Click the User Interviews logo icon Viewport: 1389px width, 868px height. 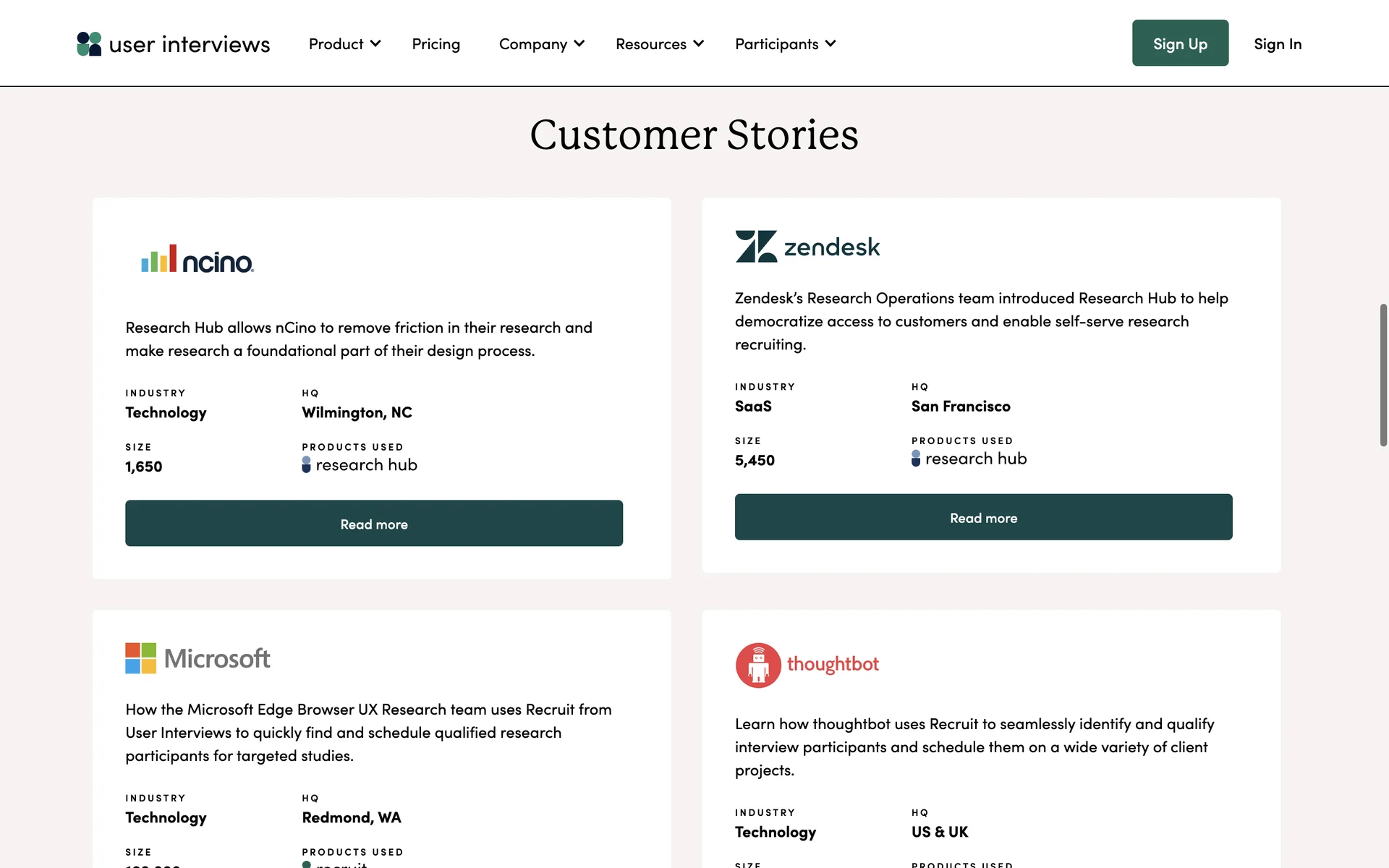click(x=89, y=44)
